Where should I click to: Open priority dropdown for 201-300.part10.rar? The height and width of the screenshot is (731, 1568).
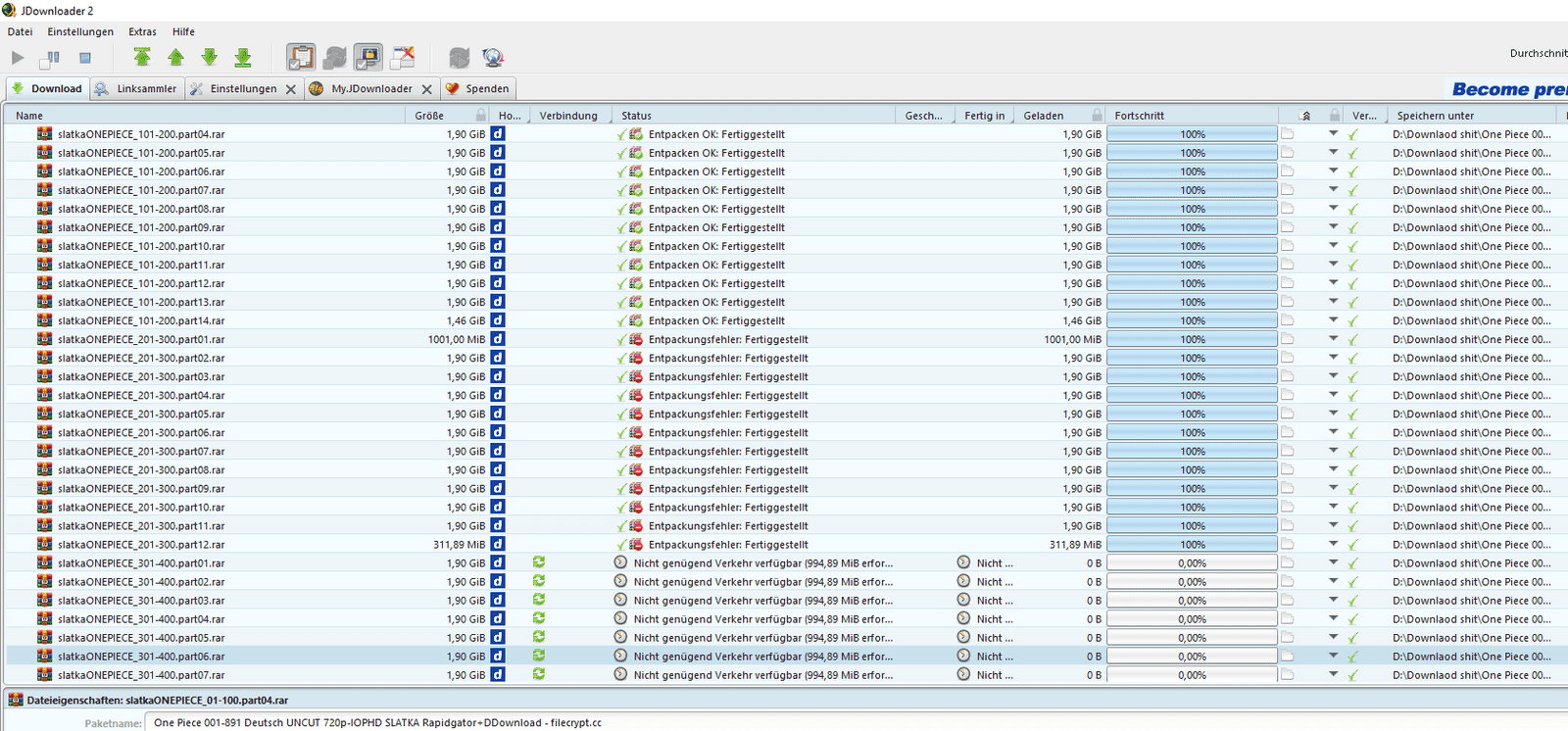click(x=1333, y=506)
